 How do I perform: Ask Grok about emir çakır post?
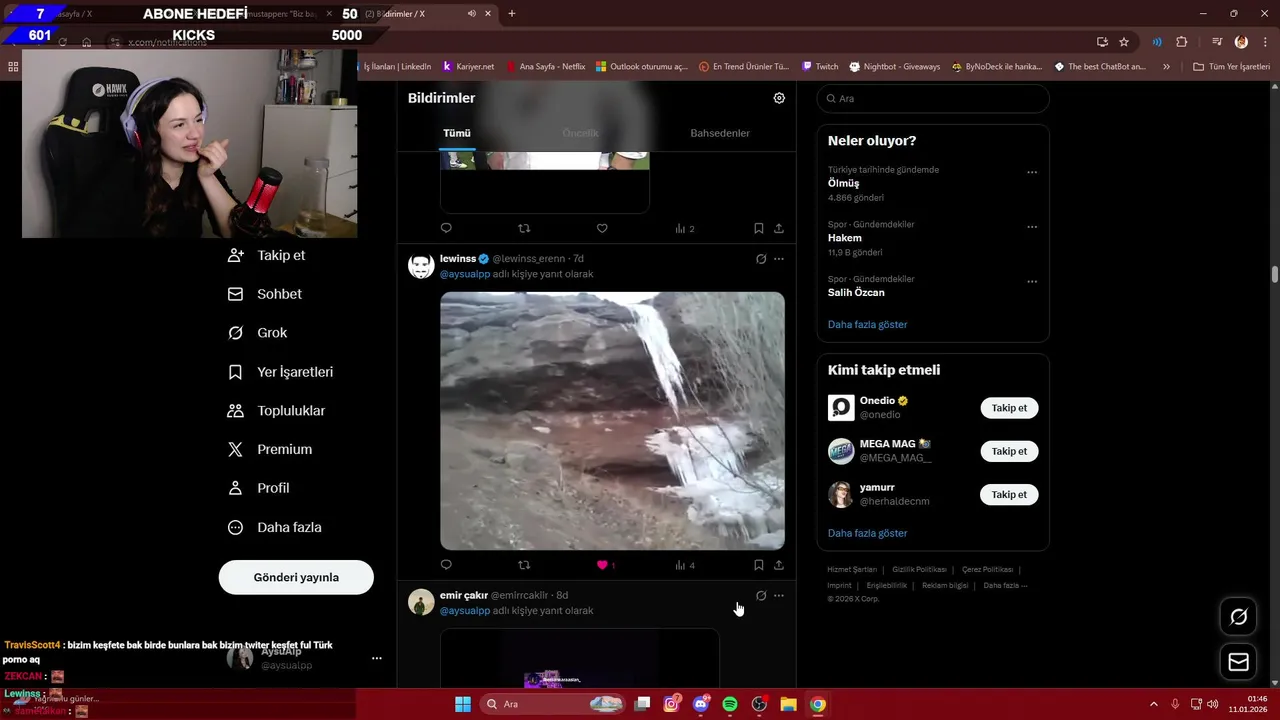tap(761, 596)
